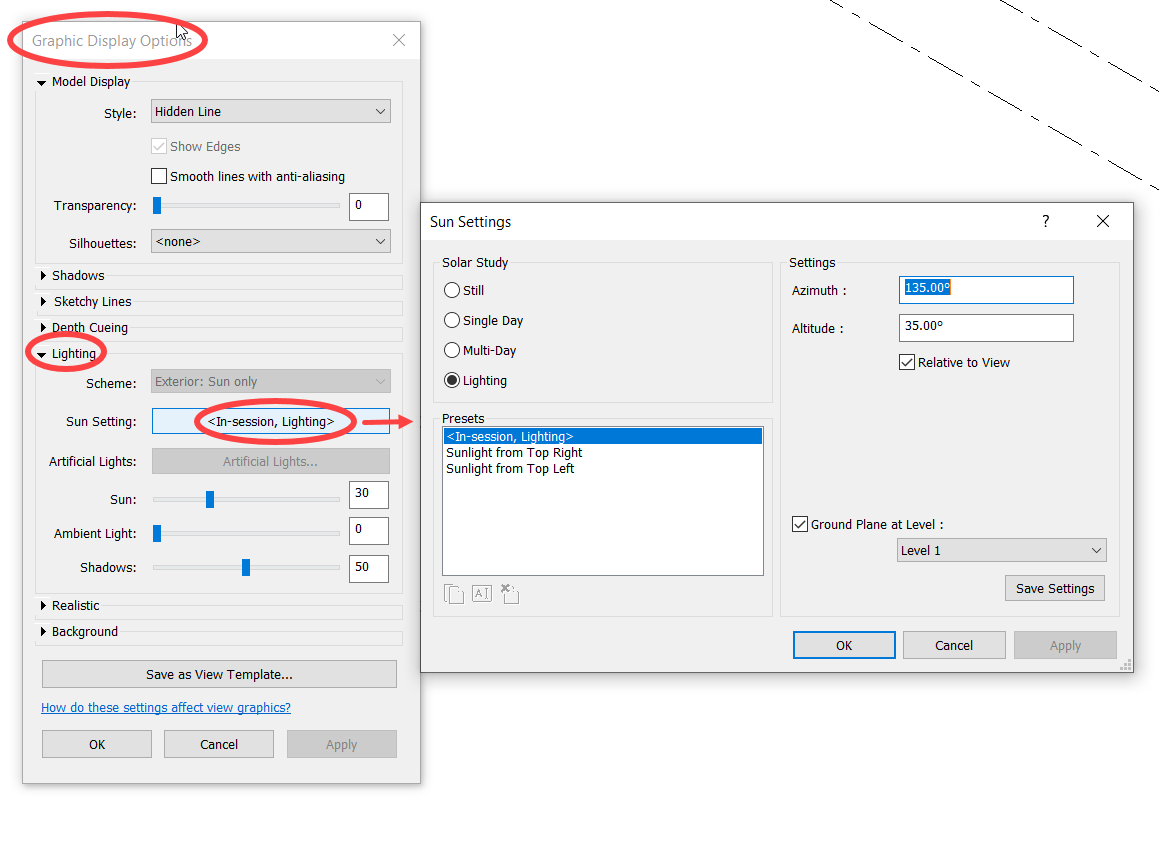The height and width of the screenshot is (846, 1165).
Task: Enable Smooth lines with anti-aliasing
Action: pyautogui.click(x=159, y=176)
